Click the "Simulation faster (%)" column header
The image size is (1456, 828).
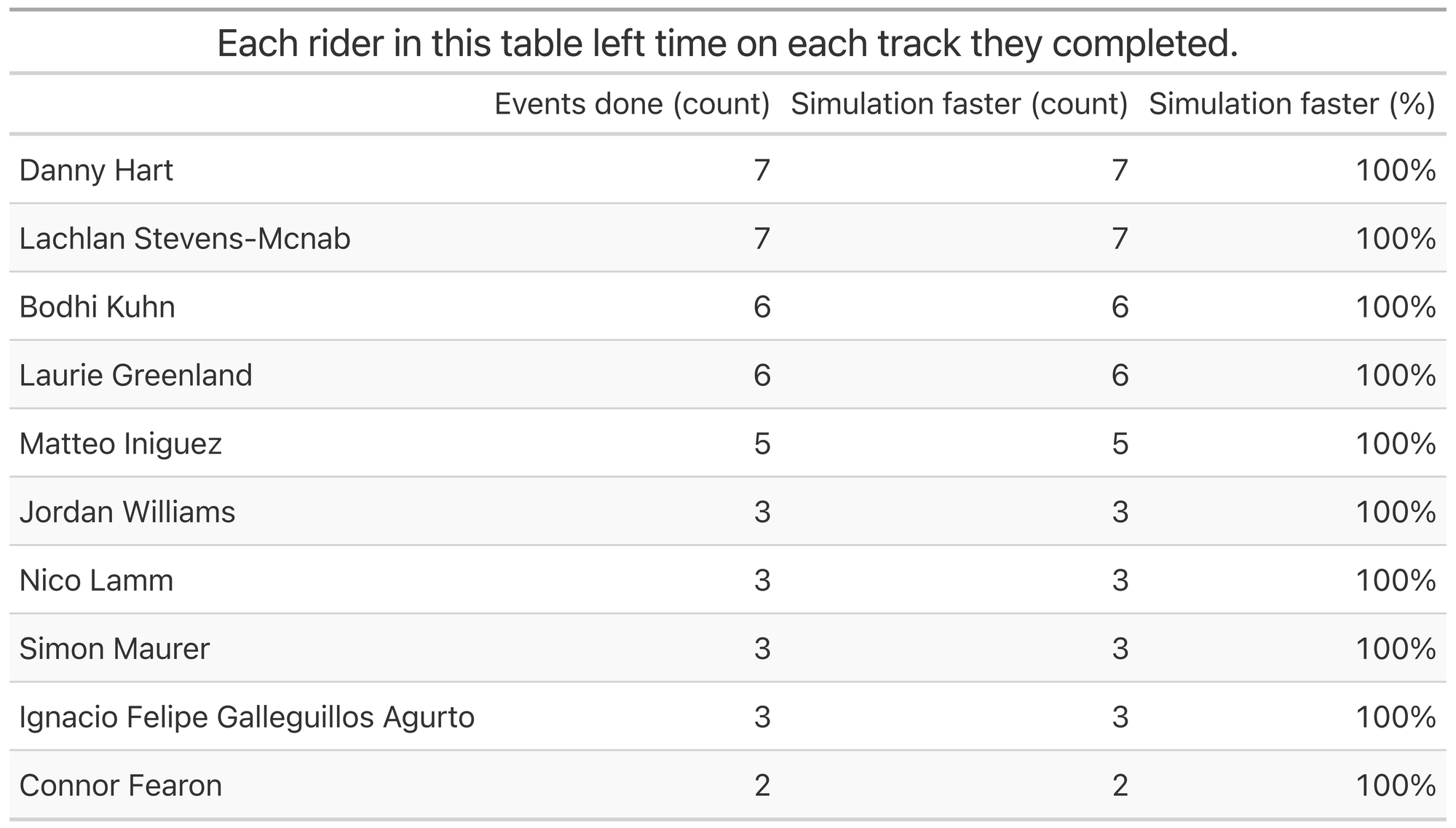pos(1291,104)
